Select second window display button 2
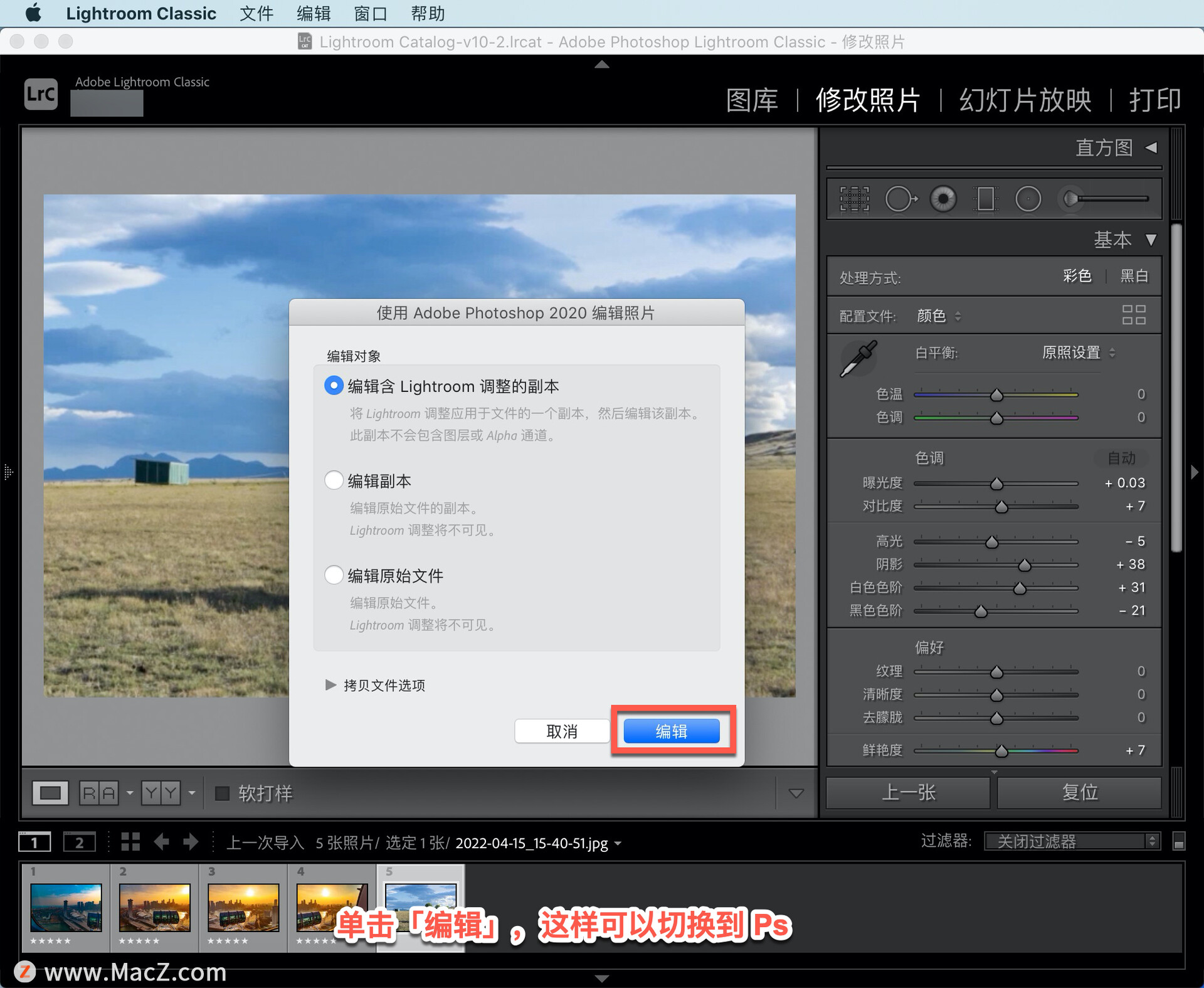The height and width of the screenshot is (988, 1204). 80,841
